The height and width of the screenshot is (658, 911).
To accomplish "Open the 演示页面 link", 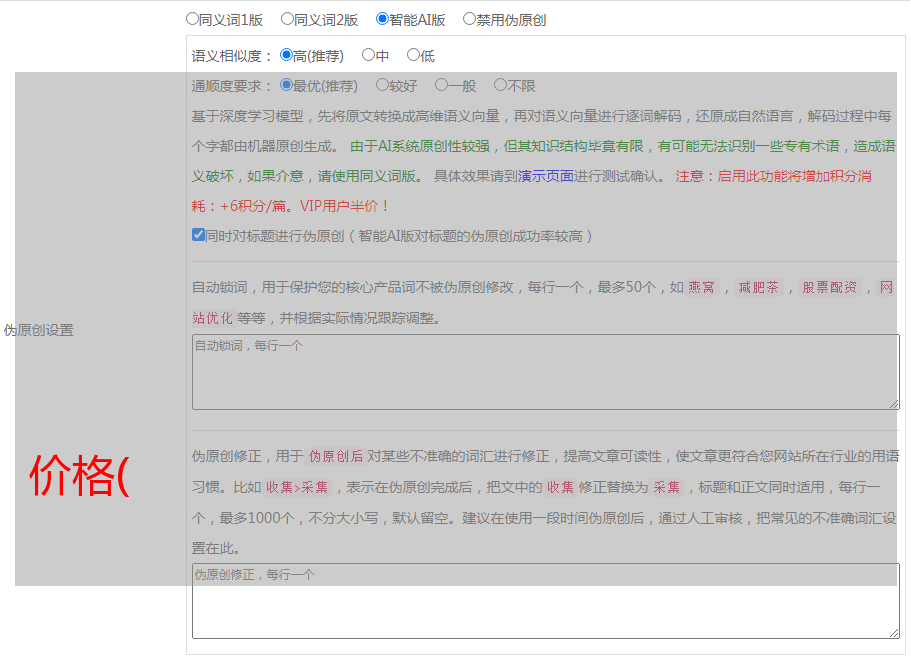I will [x=545, y=176].
